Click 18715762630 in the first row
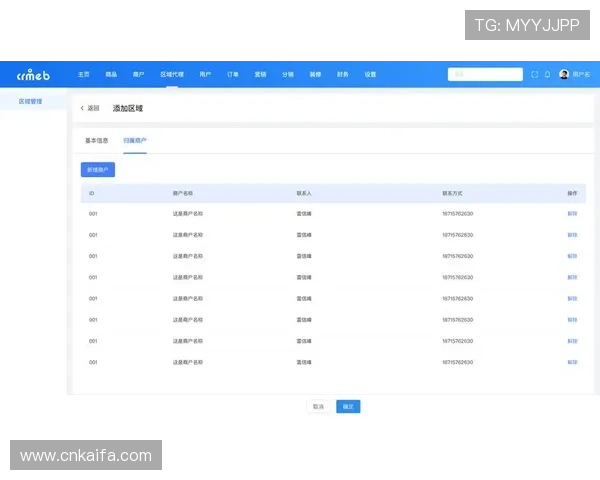 458,214
